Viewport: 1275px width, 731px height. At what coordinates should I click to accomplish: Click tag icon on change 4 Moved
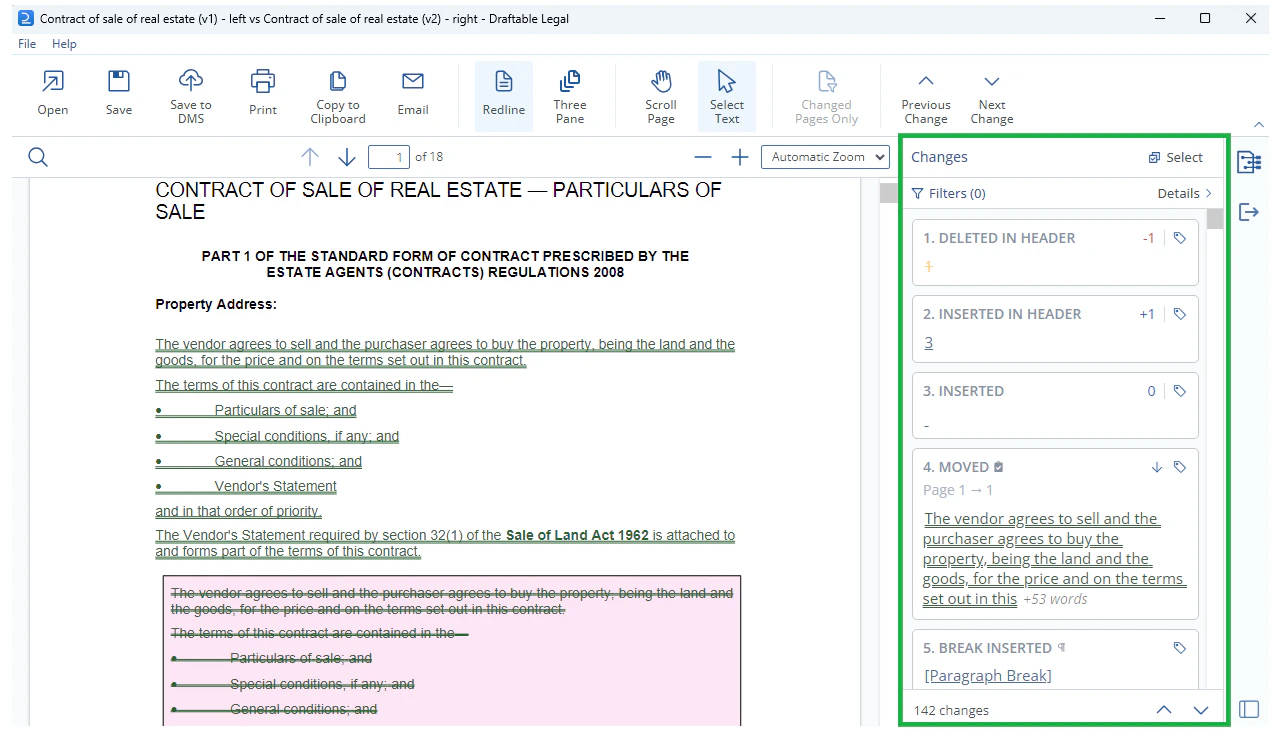pos(1180,467)
